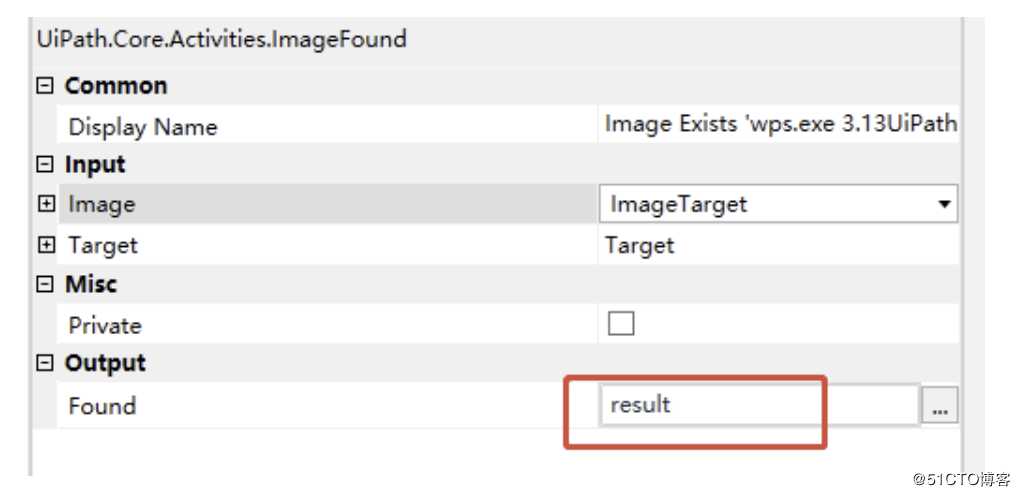Collapse the Output section
The height and width of the screenshot is (496, 1020).
45,363
